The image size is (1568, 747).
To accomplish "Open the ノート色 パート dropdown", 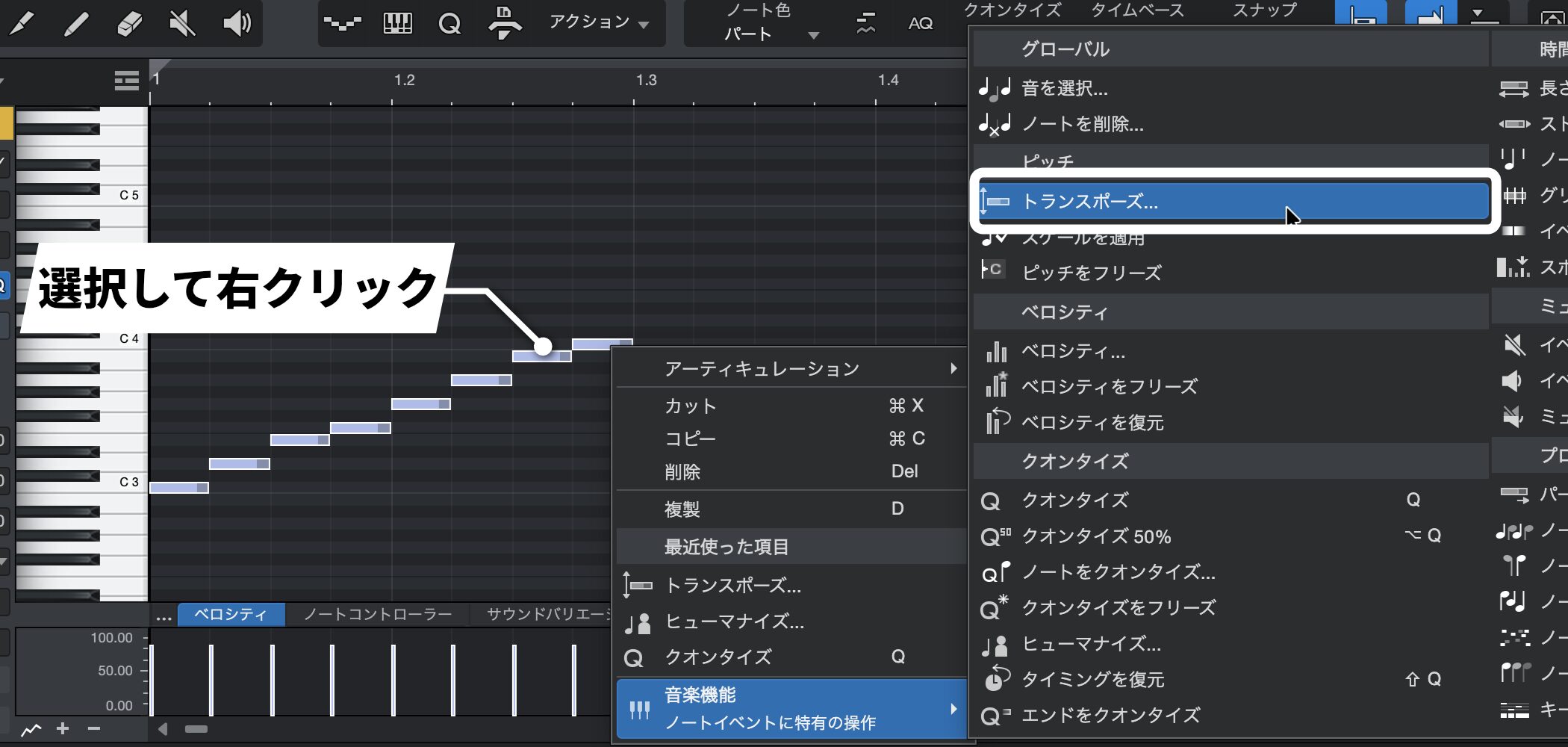I will coord(769,24).
